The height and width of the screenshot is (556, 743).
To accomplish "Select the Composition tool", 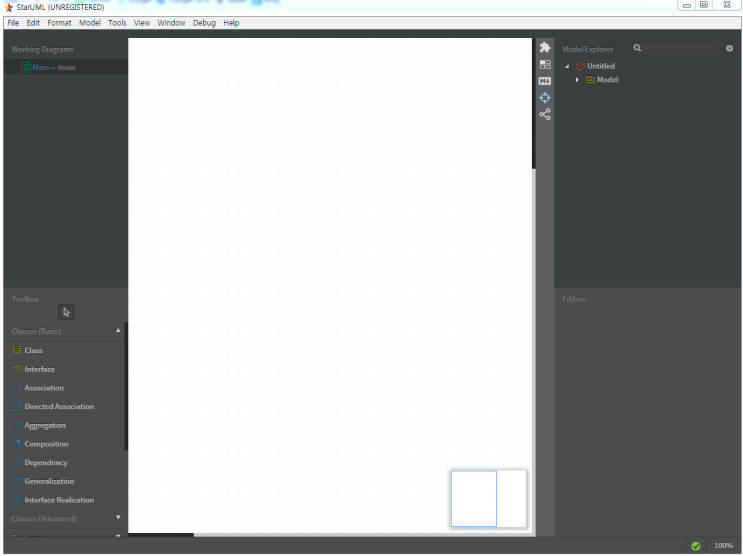I will click(46, 444).
